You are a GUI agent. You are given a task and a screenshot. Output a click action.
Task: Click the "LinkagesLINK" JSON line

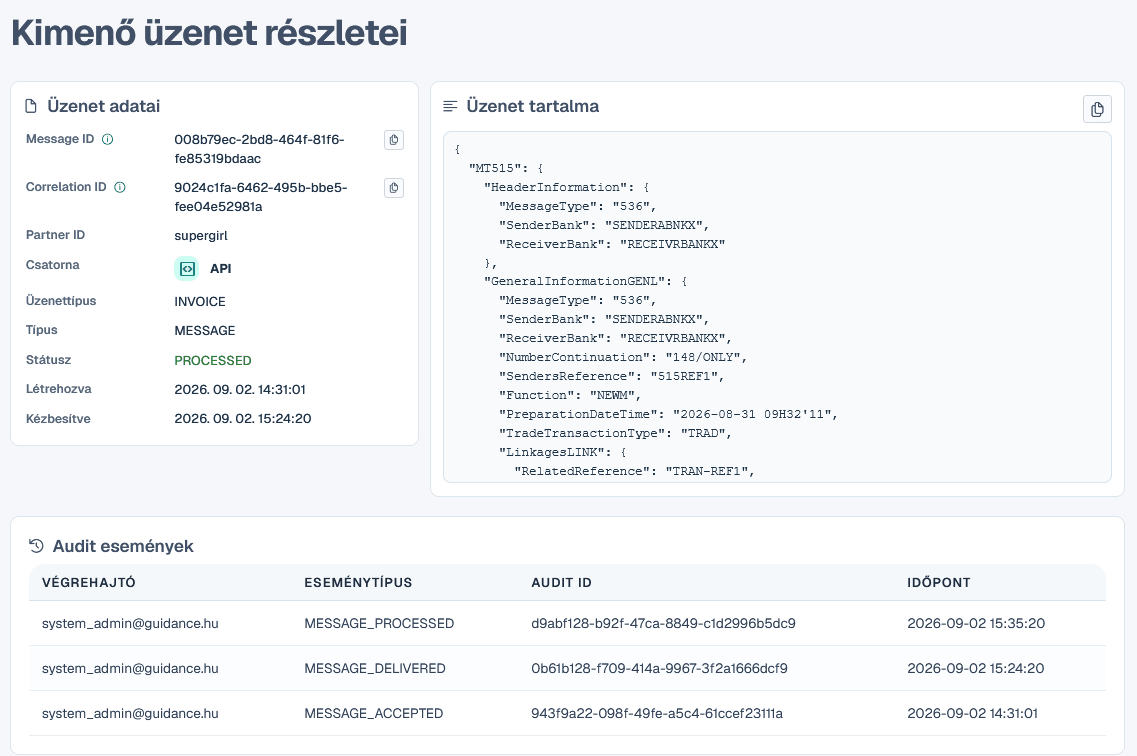coord(563,452)
